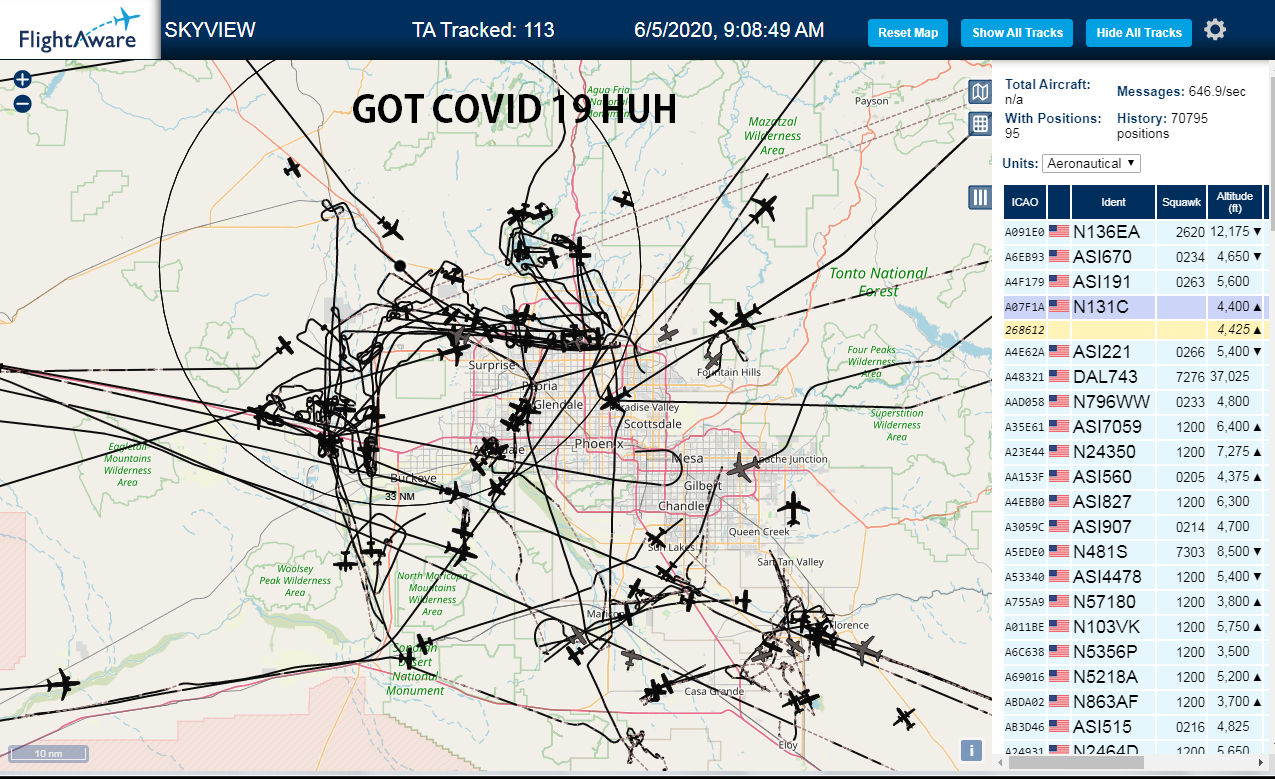Image resolution: width=1275 pixels, height=779 pixels.
Task: Sort table by Squawk column header
Action: tap(1181, 202)
